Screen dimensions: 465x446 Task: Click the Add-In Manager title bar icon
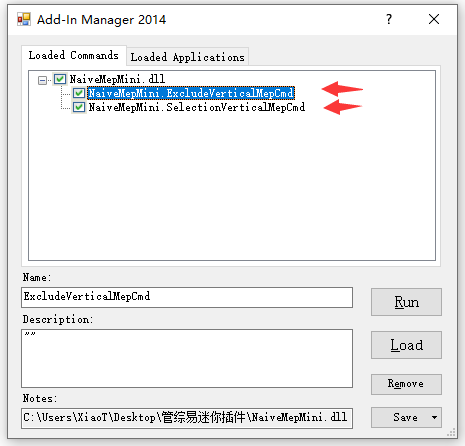click(24, 19)
